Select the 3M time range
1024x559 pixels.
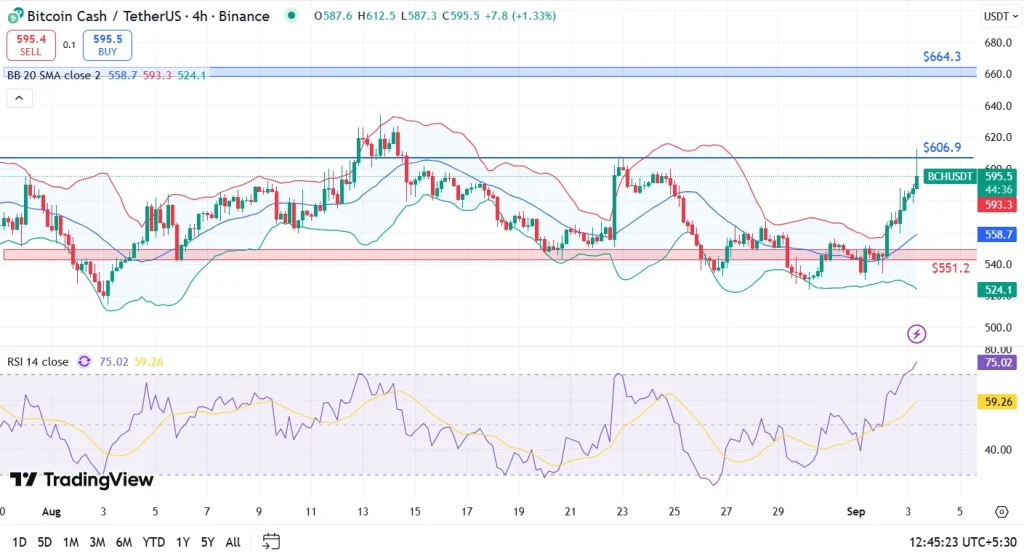(x=97, y=542)
